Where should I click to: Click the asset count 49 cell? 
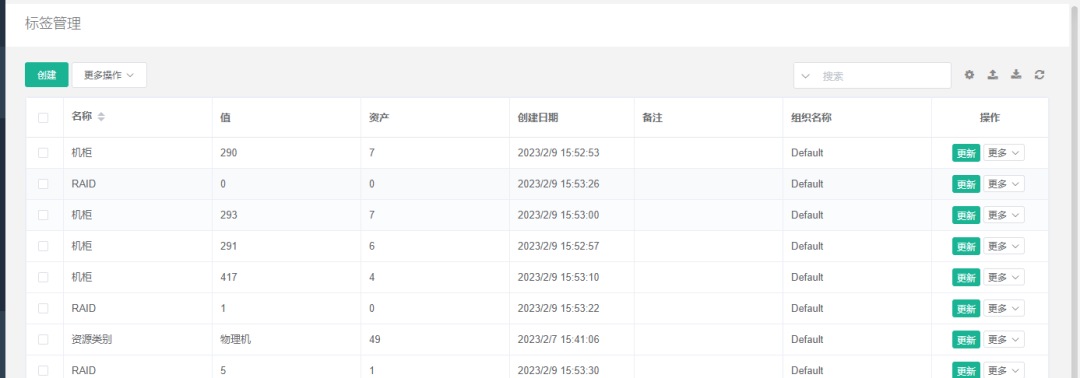(x=375, y=339)
